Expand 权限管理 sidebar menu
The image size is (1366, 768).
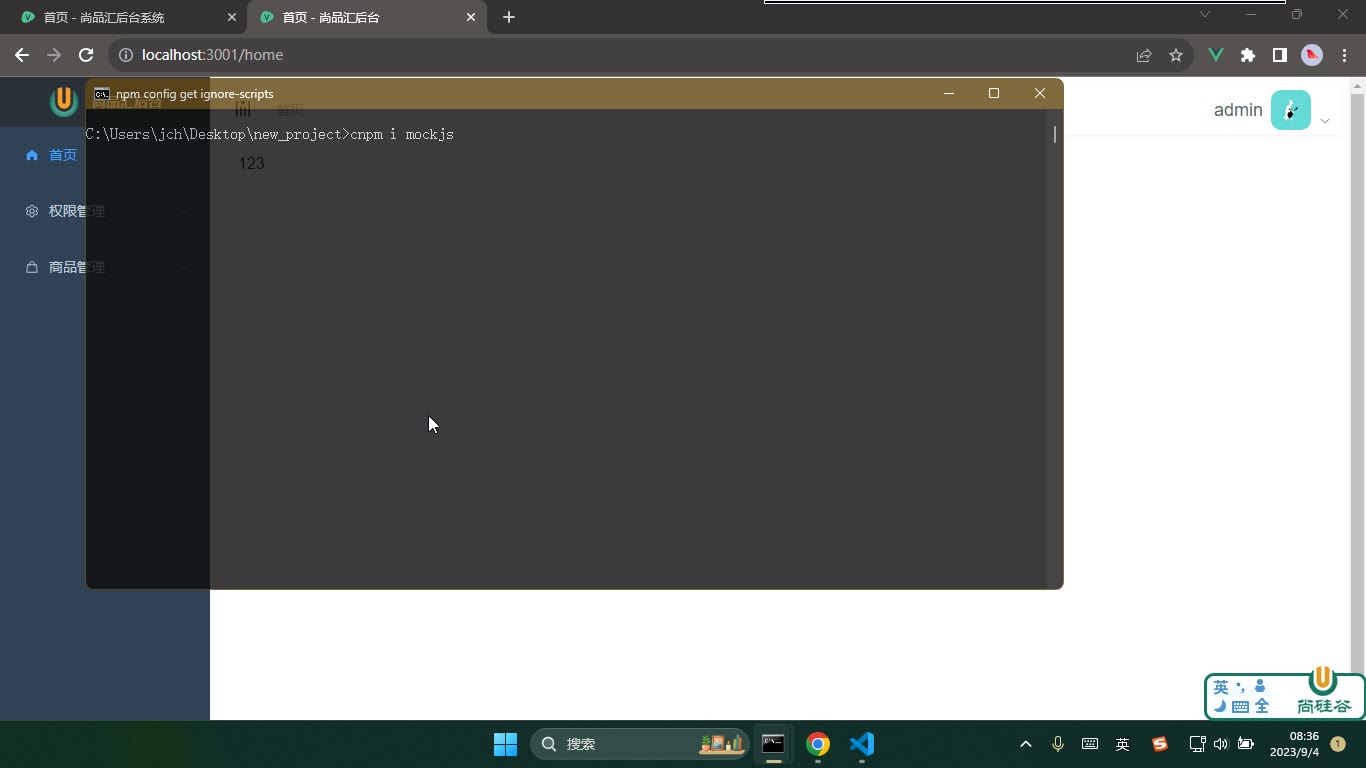[x=105, y=211]
